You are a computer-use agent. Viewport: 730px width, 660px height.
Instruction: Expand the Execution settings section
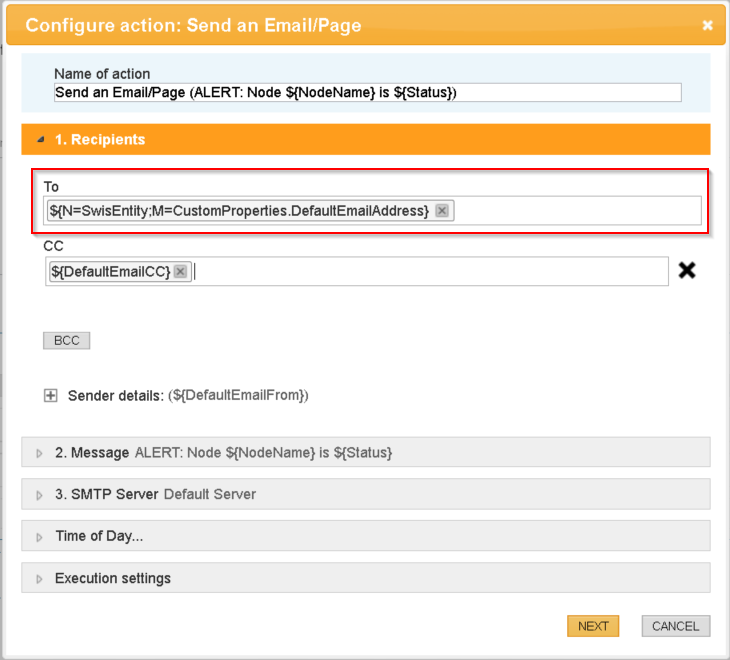[365, 578]
